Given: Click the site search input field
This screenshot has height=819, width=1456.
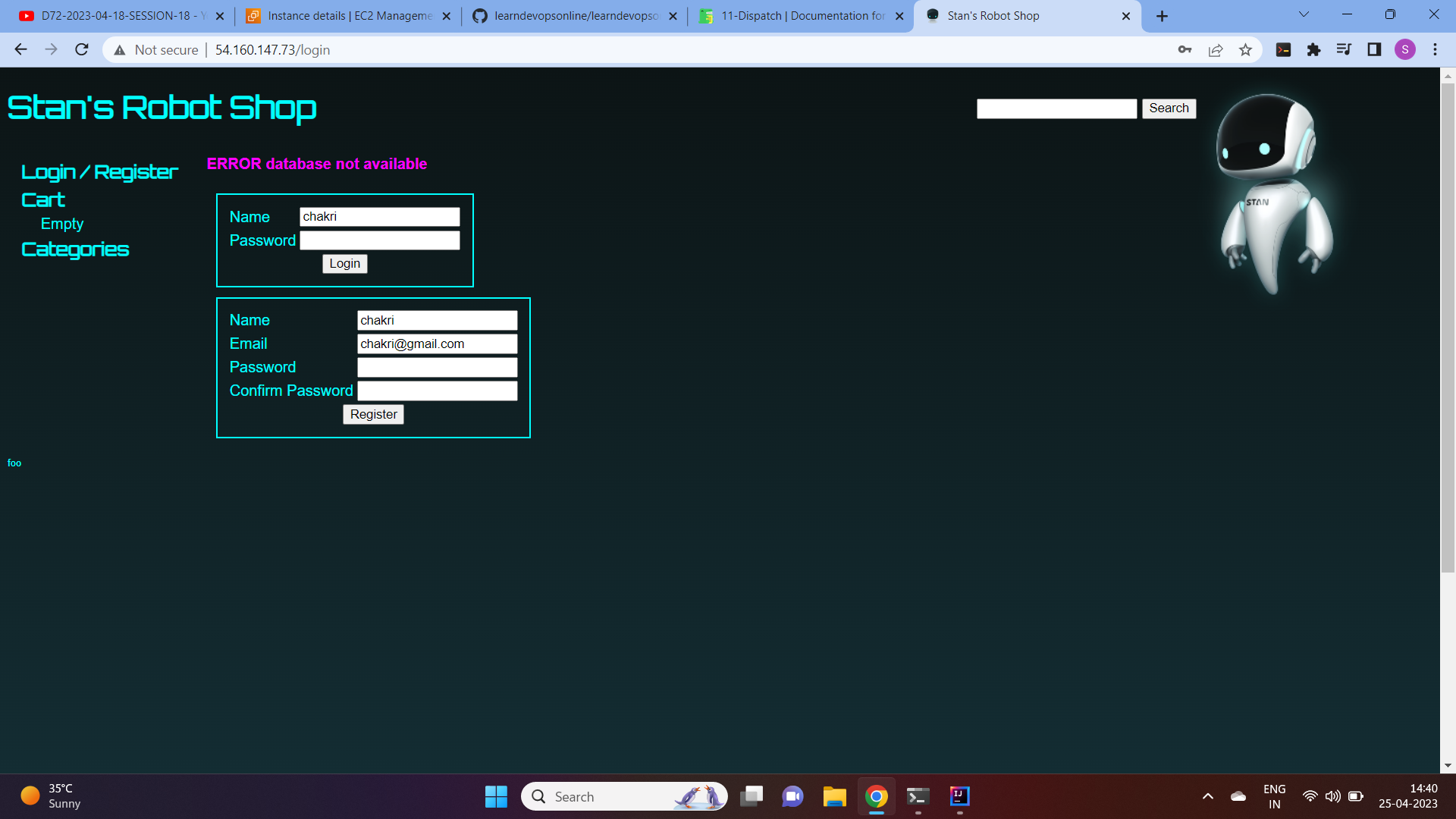Looking at the screenshot, I should tap(1056, 108).
